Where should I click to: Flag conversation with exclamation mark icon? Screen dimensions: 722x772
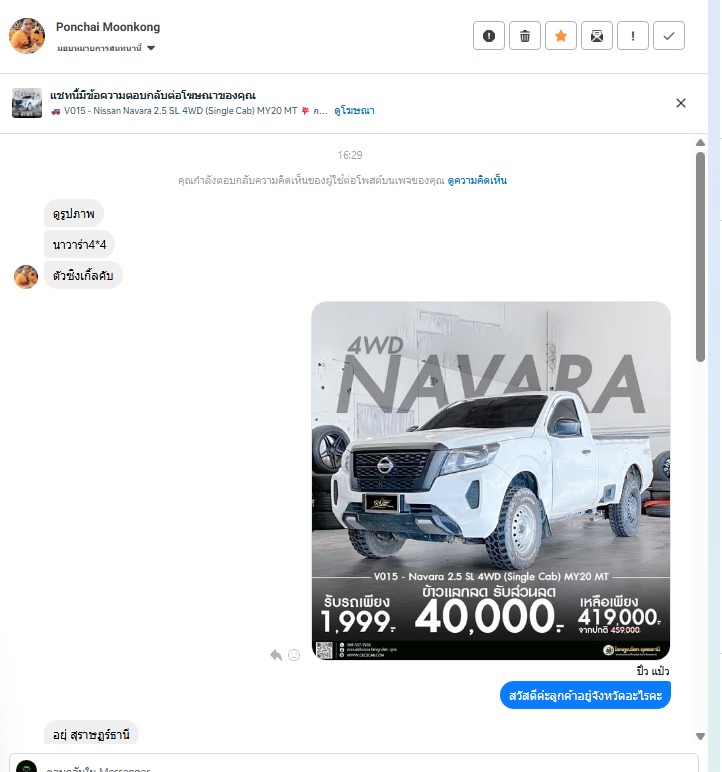[x=632, y=36]
